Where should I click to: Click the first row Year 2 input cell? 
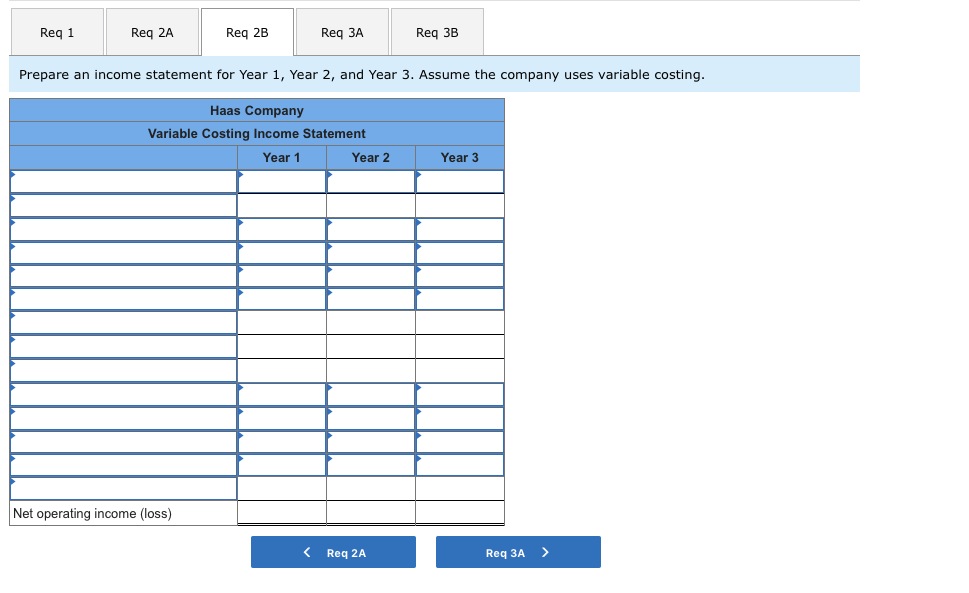pos(371,182)
